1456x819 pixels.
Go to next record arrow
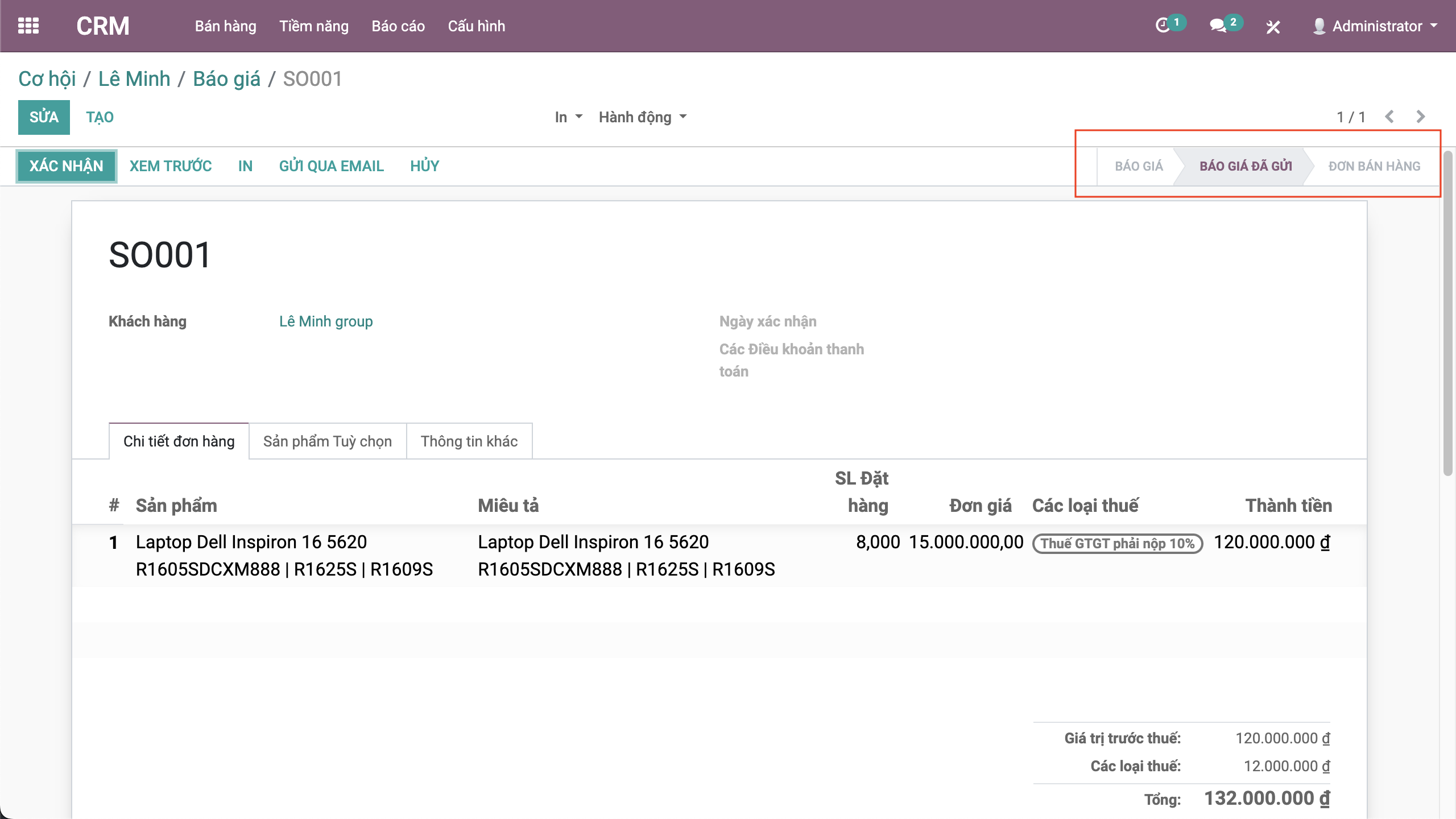[x=1420, y=117]
